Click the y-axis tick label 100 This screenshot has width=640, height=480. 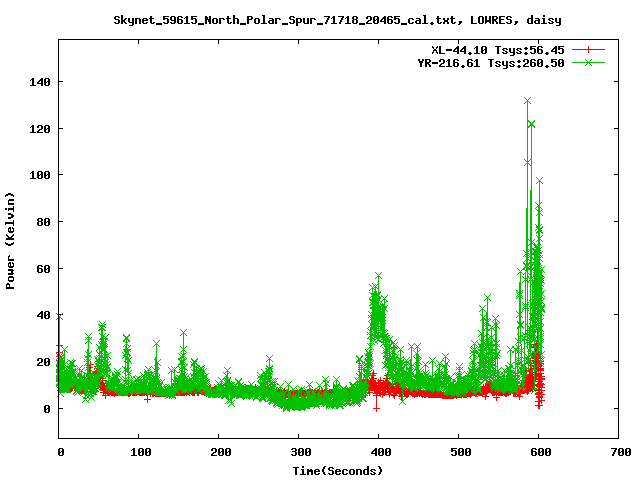pyautogui.click(x=40, y=175)
